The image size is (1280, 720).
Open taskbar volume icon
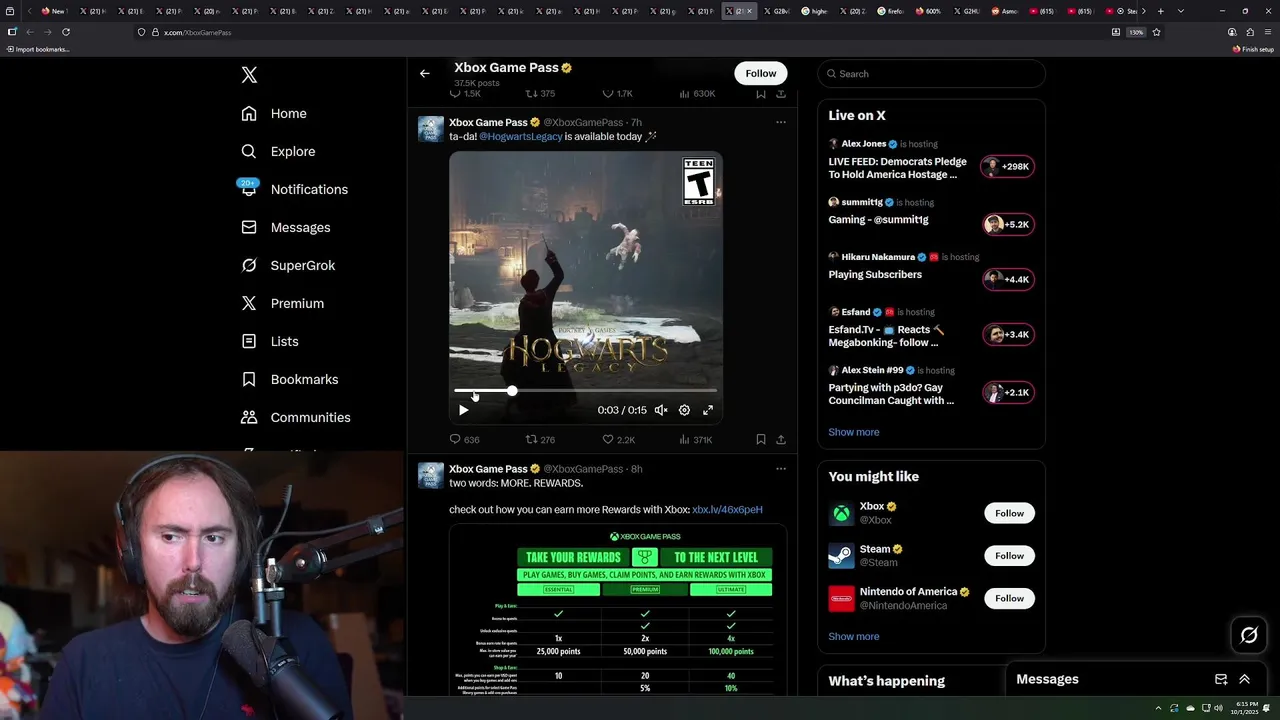pyautogui.click(x=1218, y=708)
